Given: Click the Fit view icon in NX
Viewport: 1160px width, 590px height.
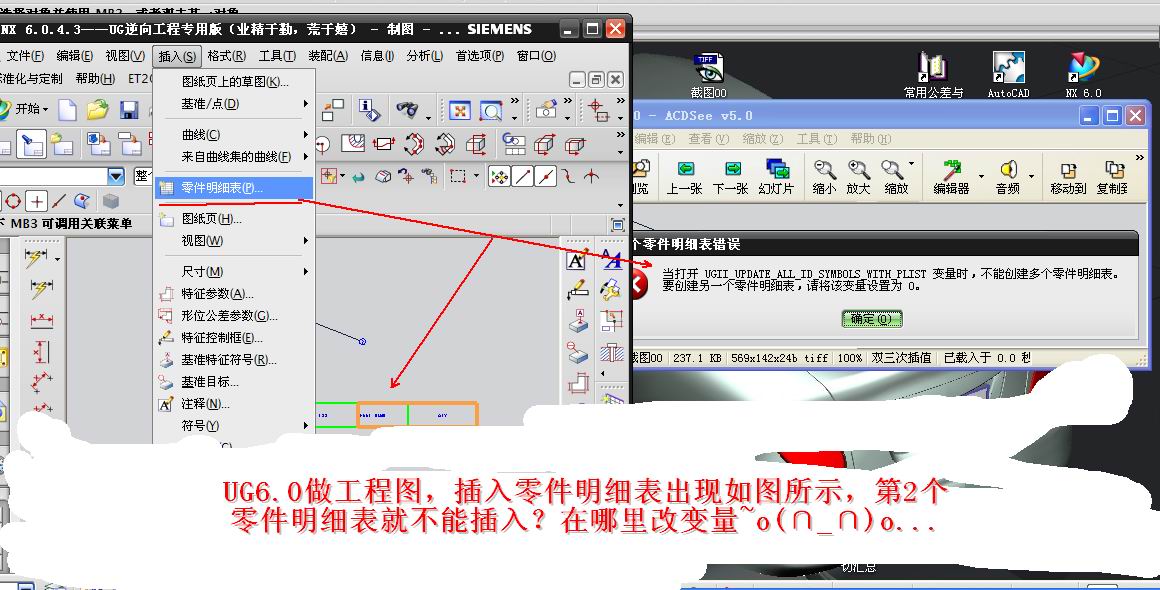Looking at the screenshot, I should [460, 111].
